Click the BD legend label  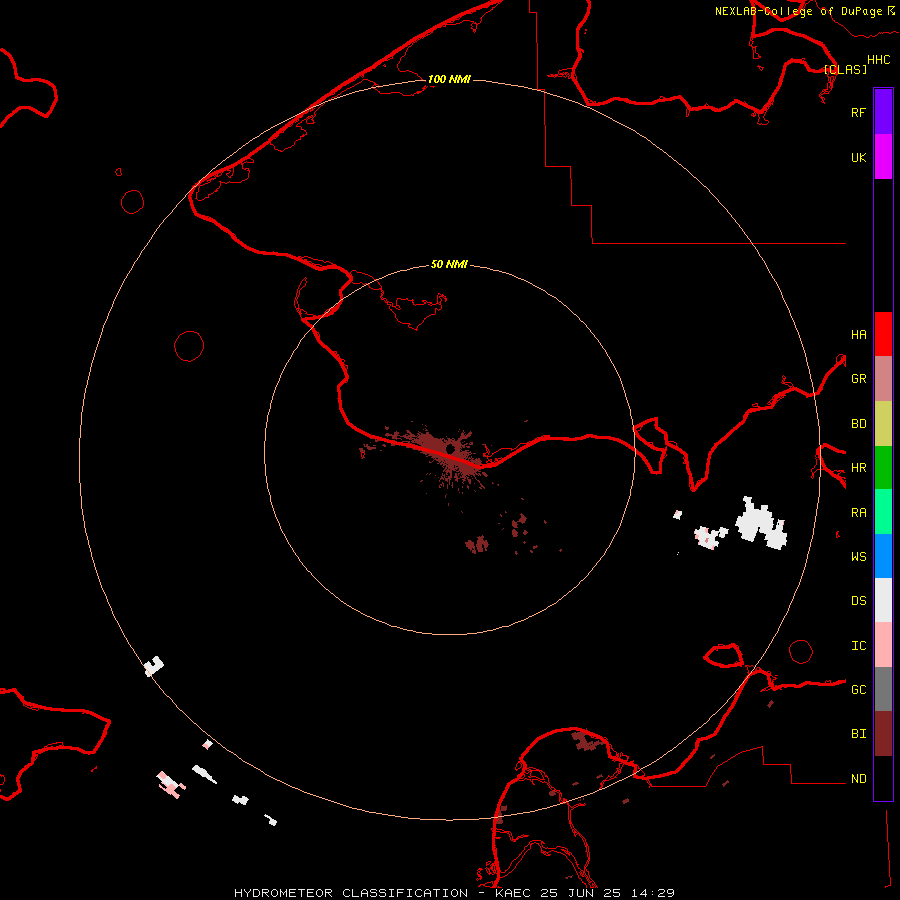click(858, 424)
